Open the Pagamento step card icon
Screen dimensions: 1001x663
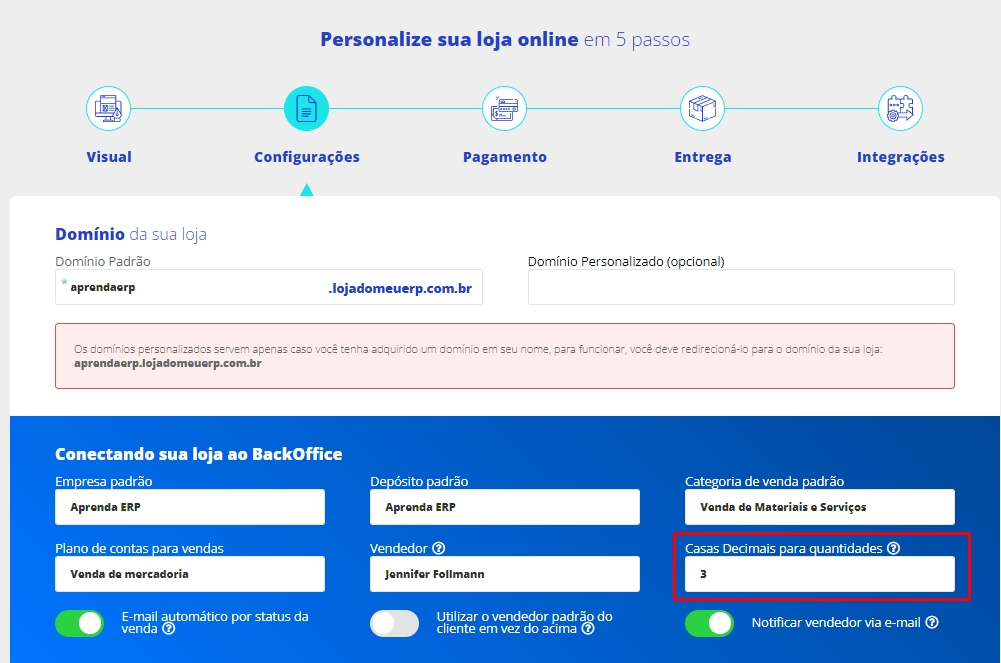pos(504,108)
